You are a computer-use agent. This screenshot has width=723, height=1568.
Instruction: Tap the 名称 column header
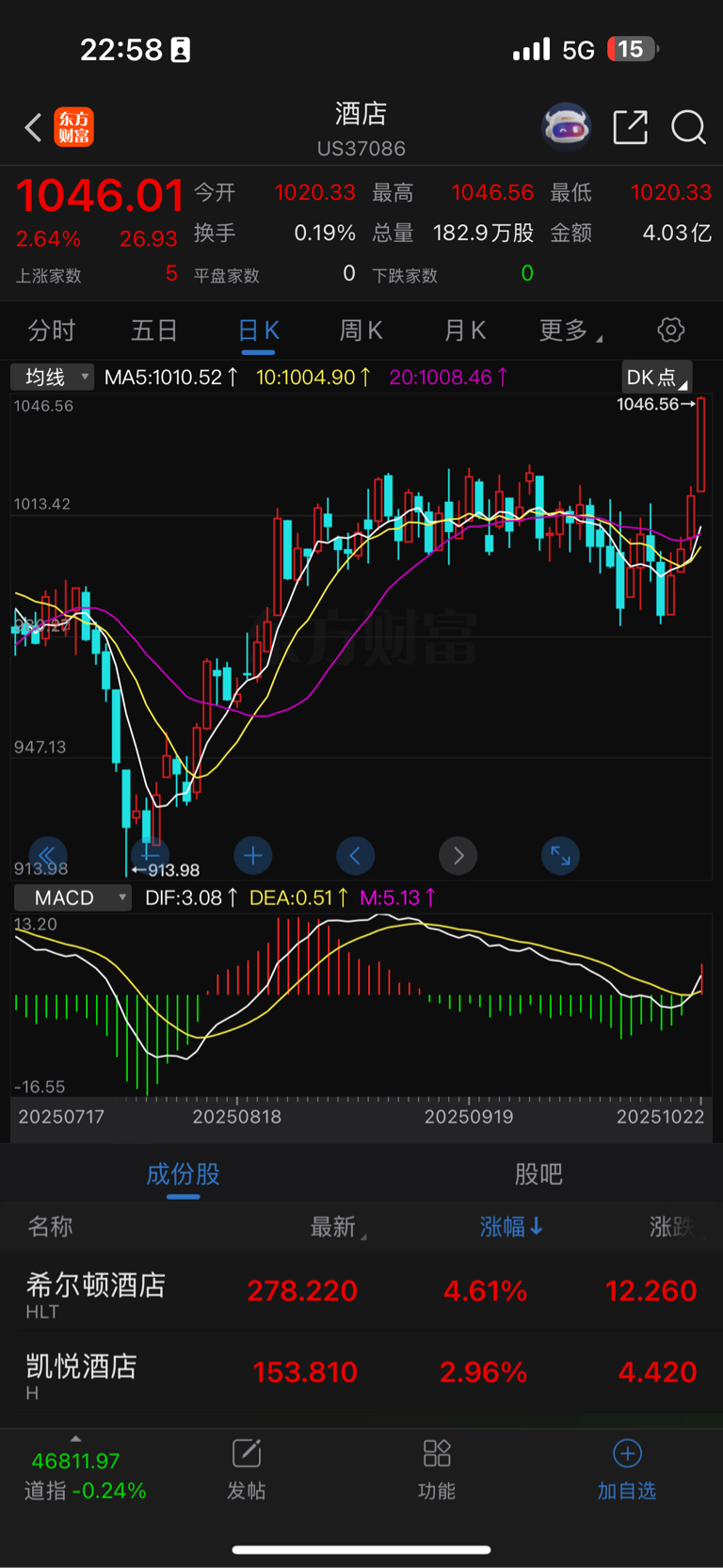[x=50, y=1226]
